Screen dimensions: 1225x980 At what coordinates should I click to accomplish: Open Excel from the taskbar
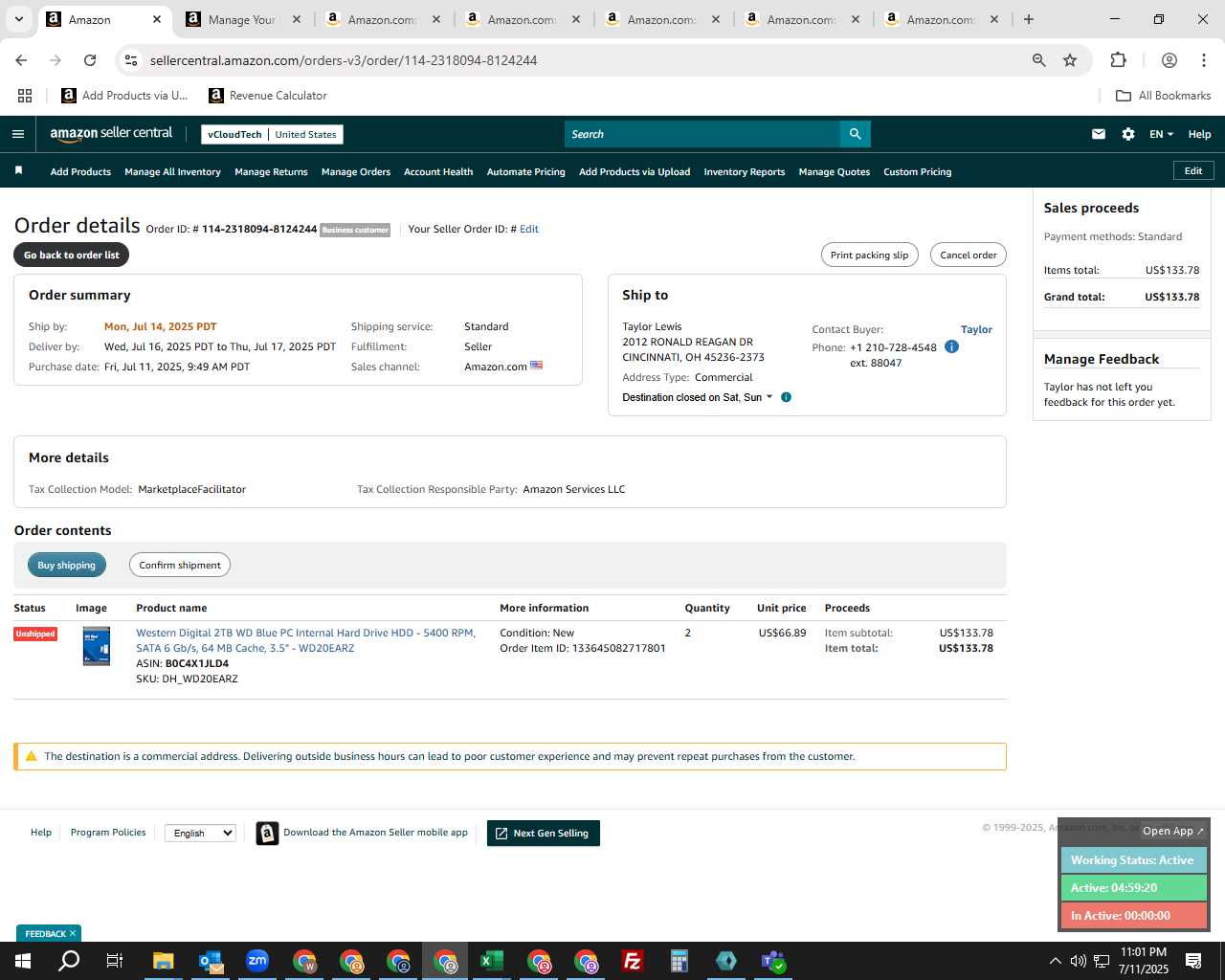[x=492, y=961]
